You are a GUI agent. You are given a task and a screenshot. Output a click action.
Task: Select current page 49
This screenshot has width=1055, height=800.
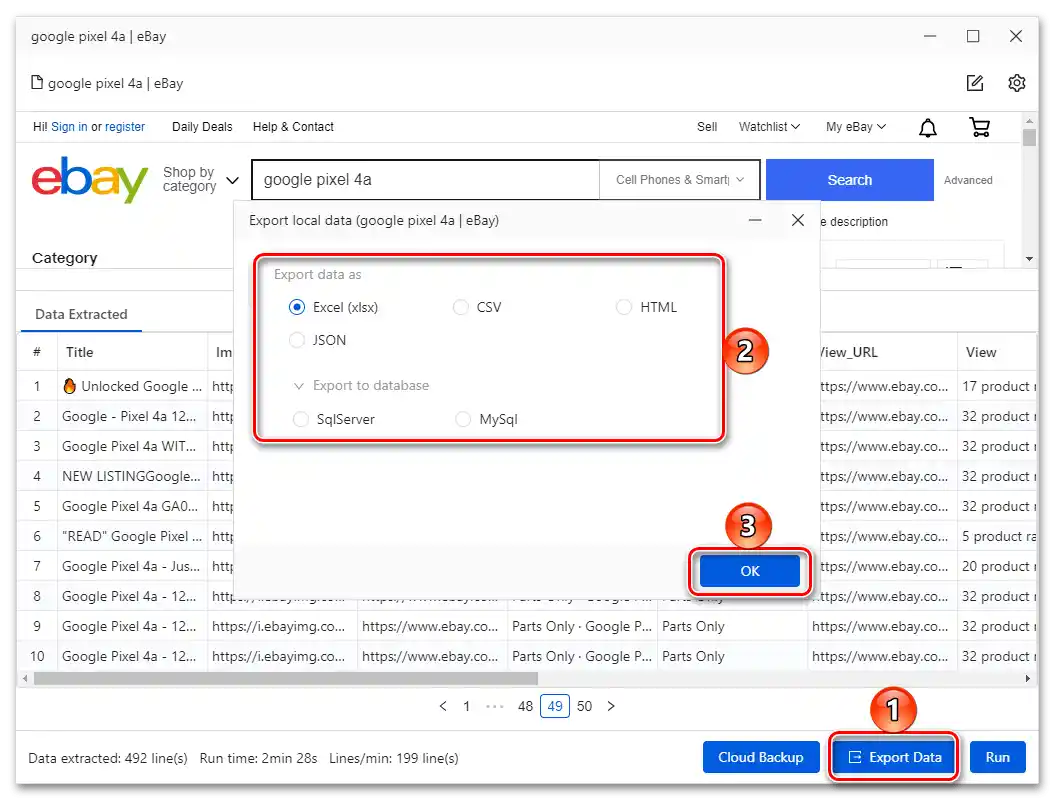coord(554,706)
